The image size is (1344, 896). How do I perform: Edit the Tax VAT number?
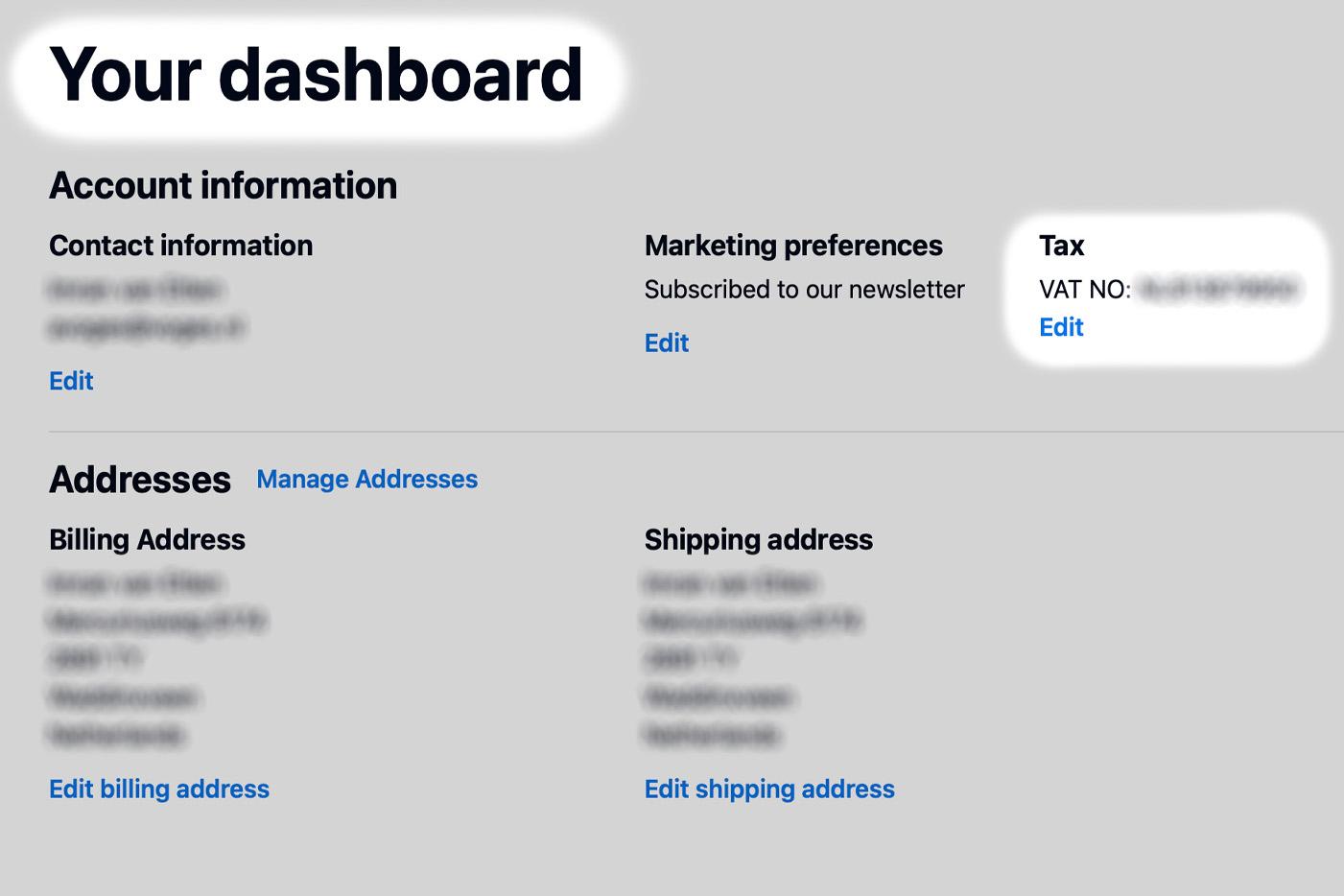[x=1061, y=327]
